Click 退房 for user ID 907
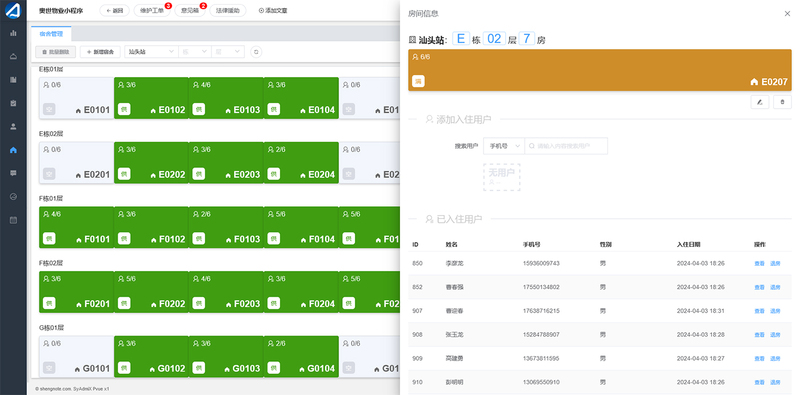 click(x=776, y=311)
